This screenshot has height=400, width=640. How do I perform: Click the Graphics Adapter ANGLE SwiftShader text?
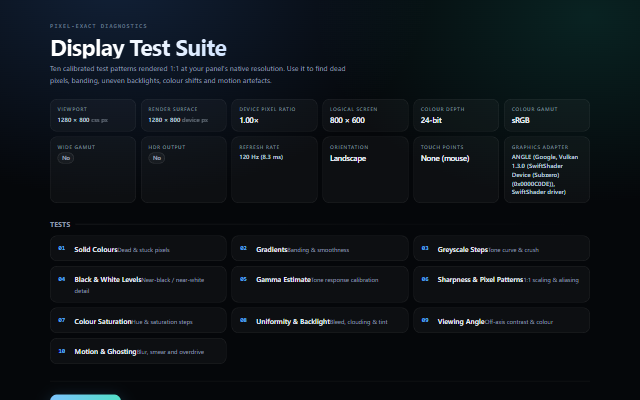545,174
